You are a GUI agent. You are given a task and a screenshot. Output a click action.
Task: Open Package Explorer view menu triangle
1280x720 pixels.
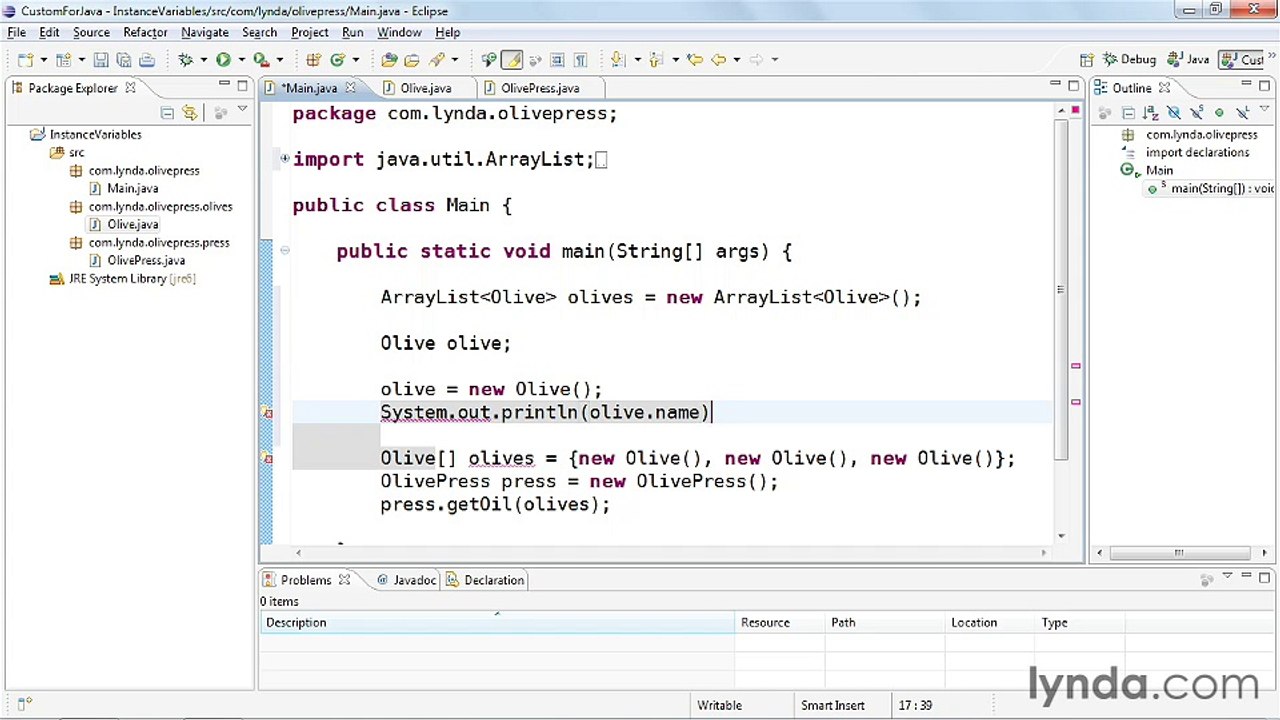(242, 110)
